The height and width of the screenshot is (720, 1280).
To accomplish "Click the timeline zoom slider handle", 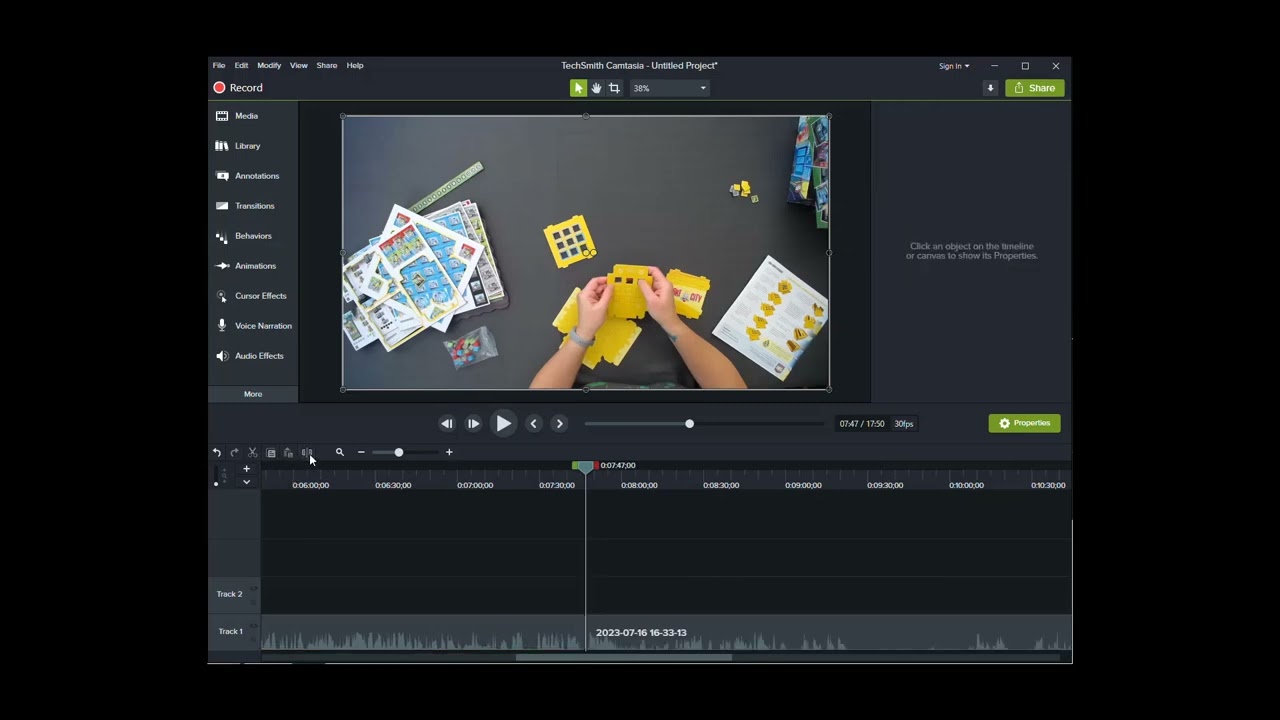I will (398, 453).
